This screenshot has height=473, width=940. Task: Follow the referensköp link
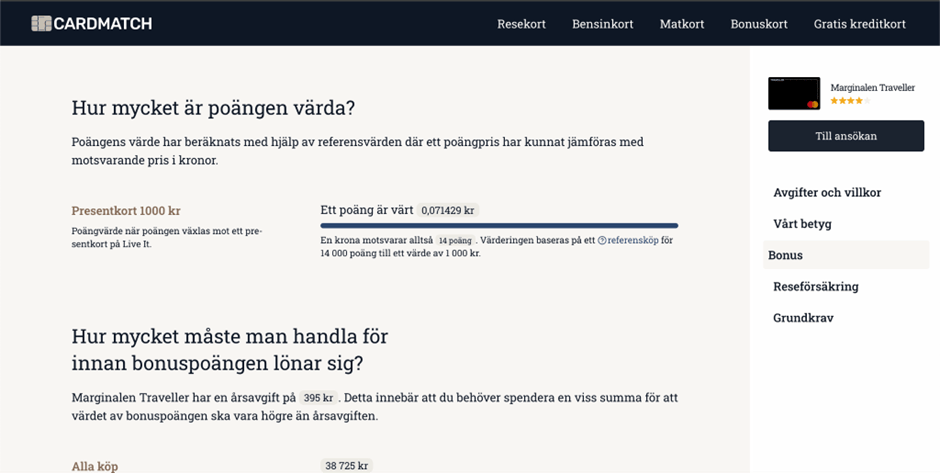pyautogui.click(x=634, y=241)
